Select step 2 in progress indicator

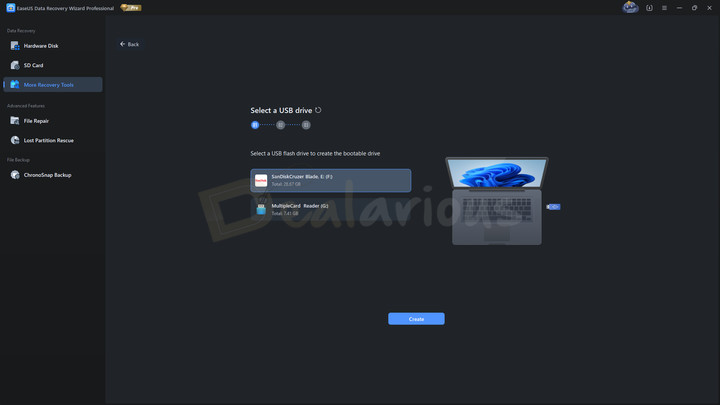coord(281,125)
